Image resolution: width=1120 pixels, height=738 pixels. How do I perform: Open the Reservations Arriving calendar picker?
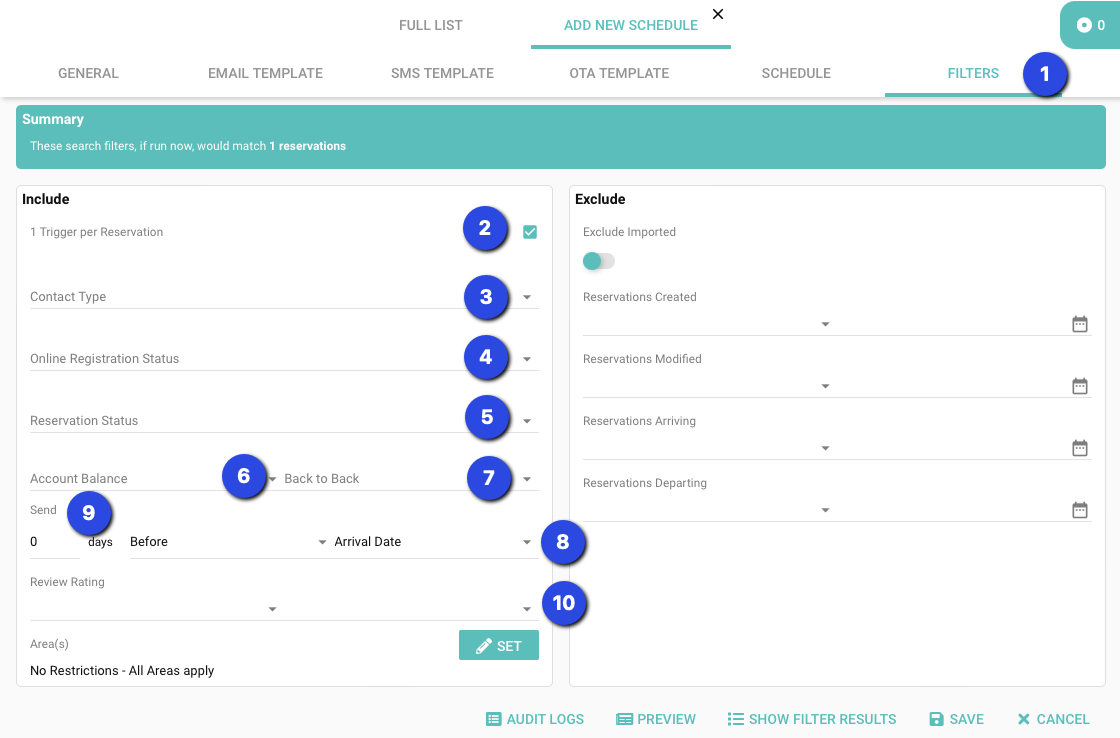coord(1079,448)
